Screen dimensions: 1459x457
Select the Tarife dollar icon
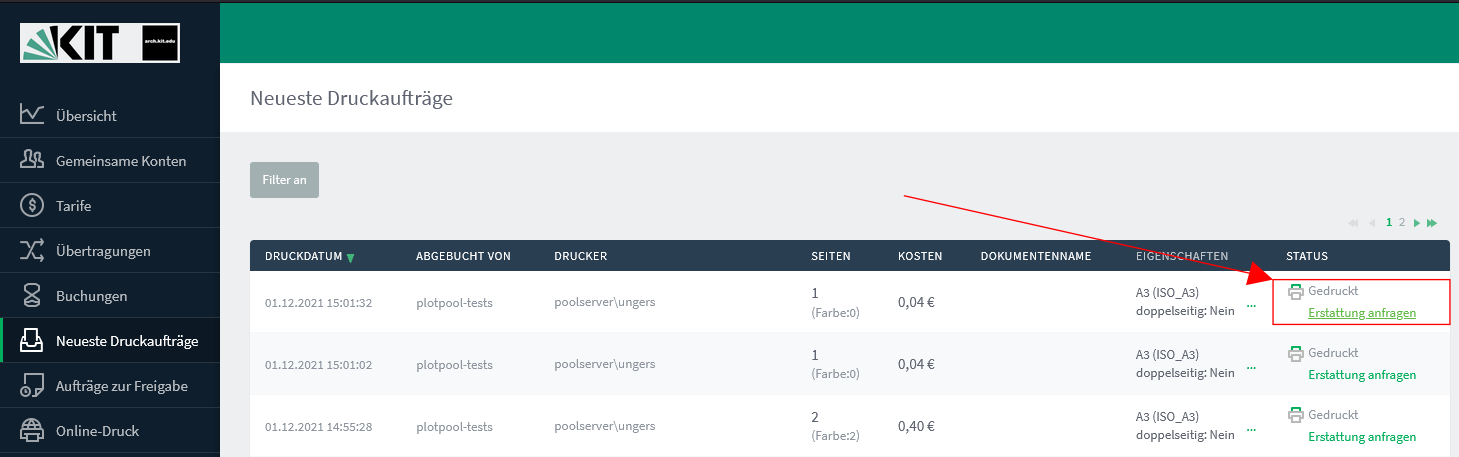click(x=32, y=205)
